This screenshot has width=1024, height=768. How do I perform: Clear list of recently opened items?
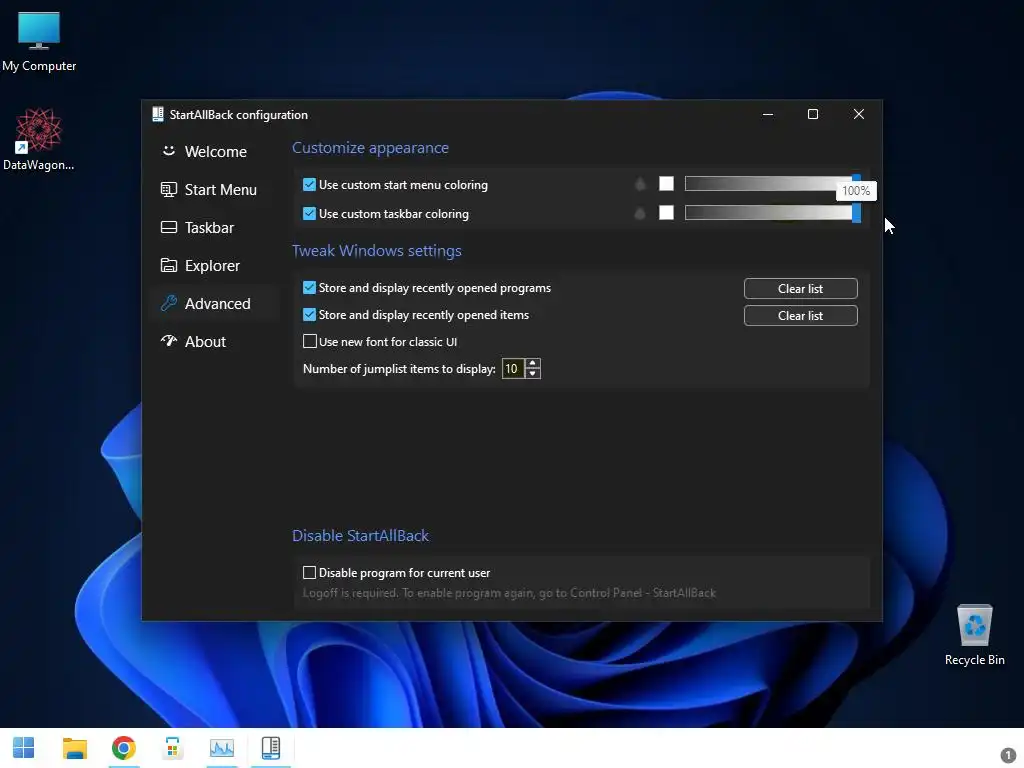point(800,315)
